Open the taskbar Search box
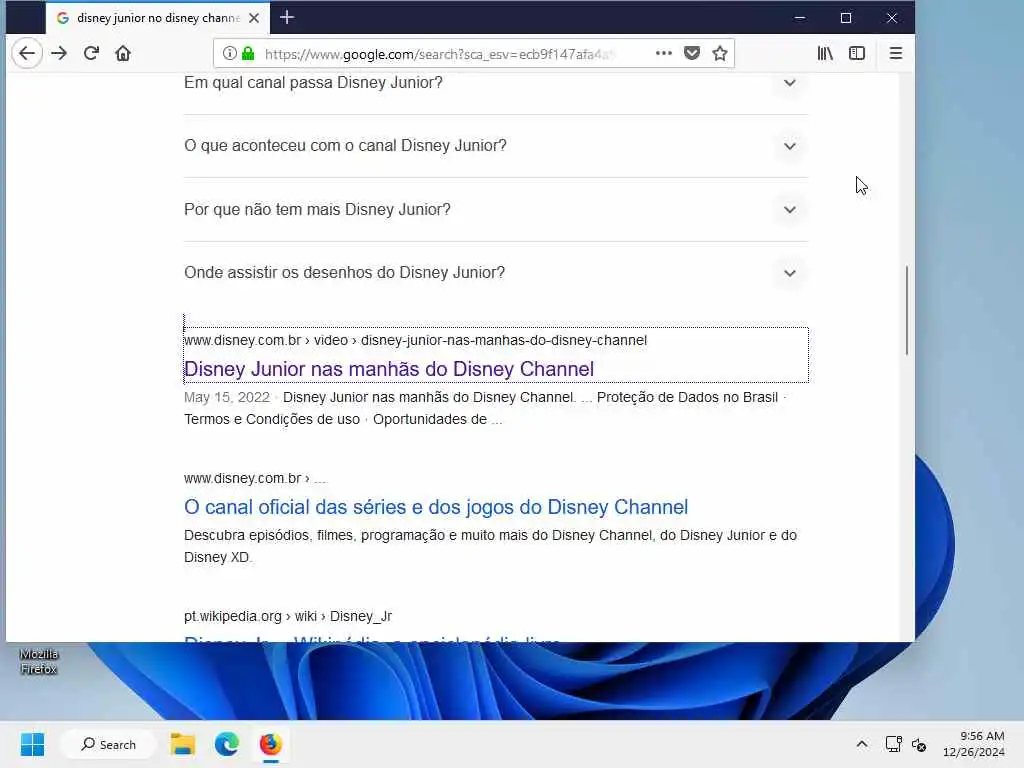1024x768 pixels. (x=108, y=744)
